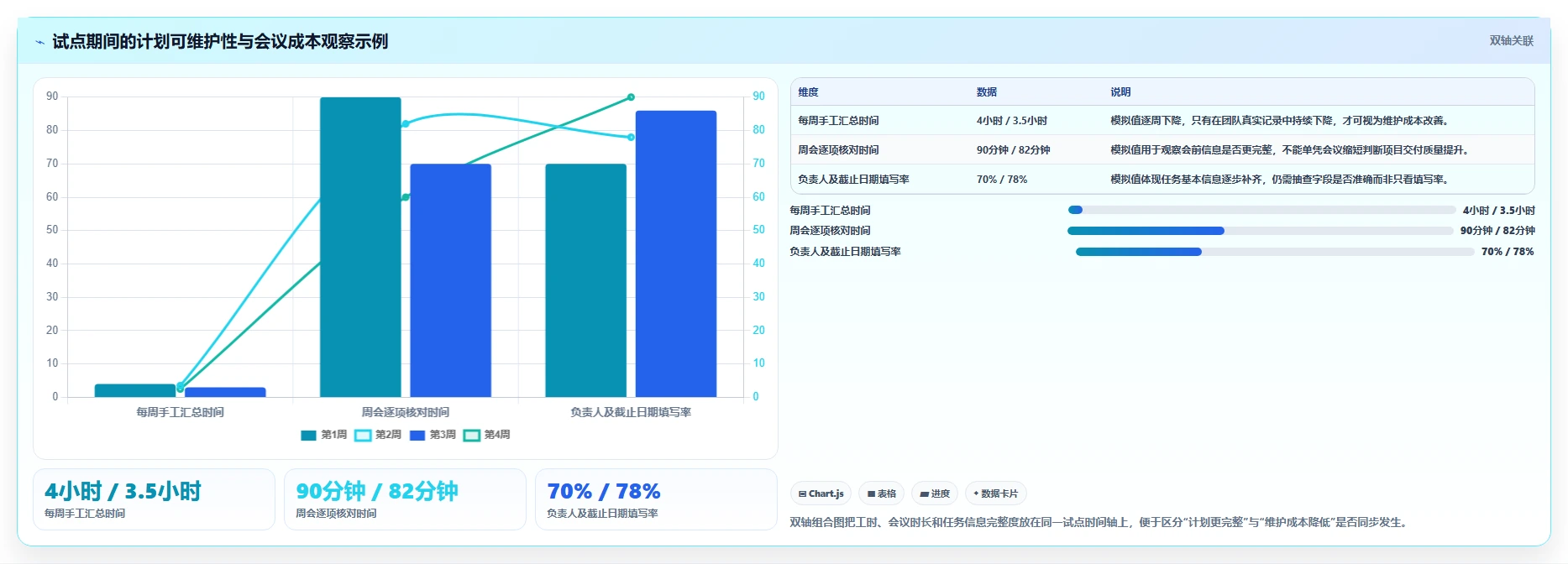This screenshot has width=1568, height=564.
Task: Click the 周会逐项核对时间 progress bar
Action: tap(1260, 231)
